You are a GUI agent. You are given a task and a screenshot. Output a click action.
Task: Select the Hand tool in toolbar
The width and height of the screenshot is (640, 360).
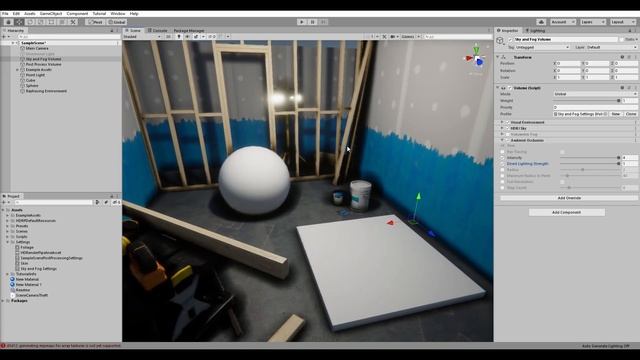(8, 22)
